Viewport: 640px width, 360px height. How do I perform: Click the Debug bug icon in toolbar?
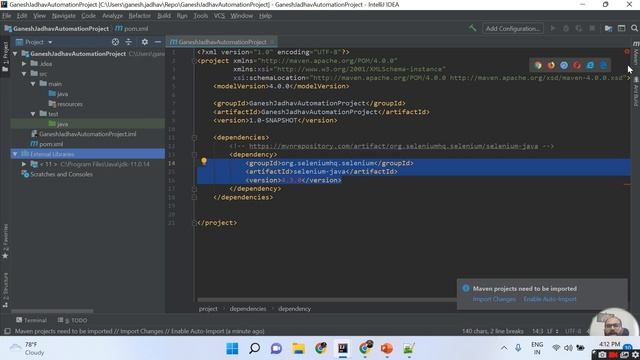tap(566, 29)
